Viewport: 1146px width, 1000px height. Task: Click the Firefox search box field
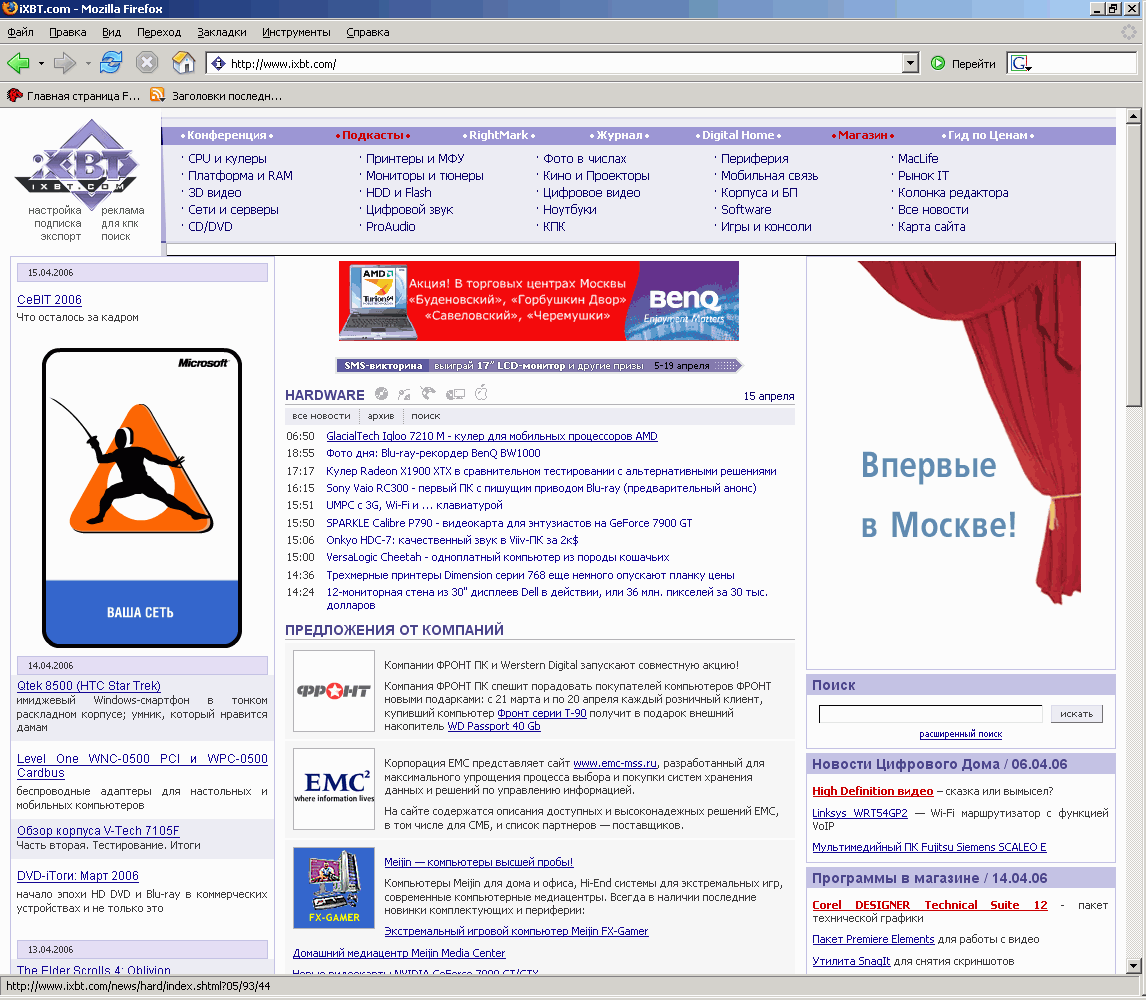pyautogui.click(x=1084, y=64)
